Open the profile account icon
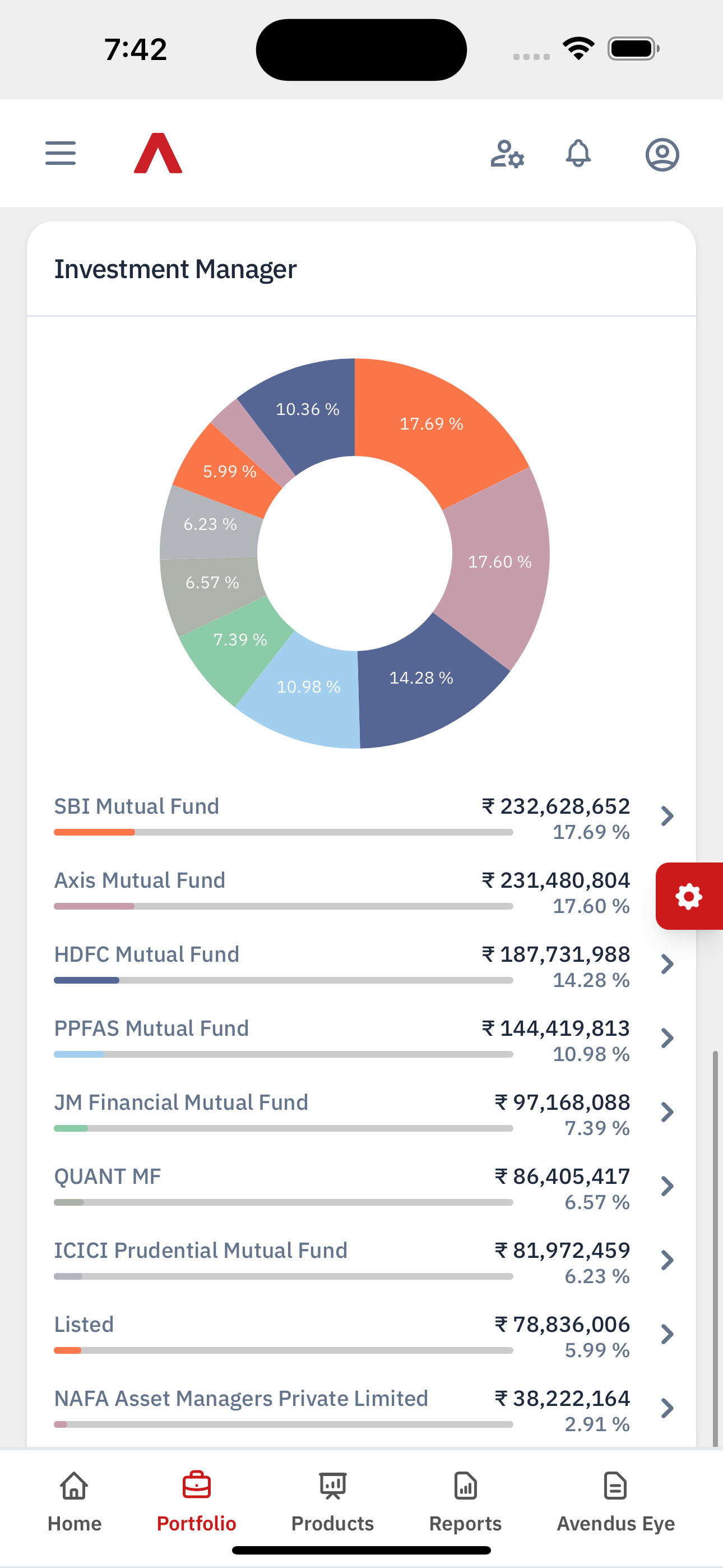The height and width of the screenshot is (1568, 723). click(x=662, y=155)
